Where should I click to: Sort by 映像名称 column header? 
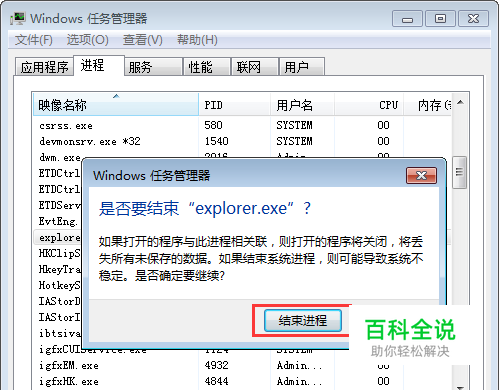pyautogui.click(x=116, y=105)
